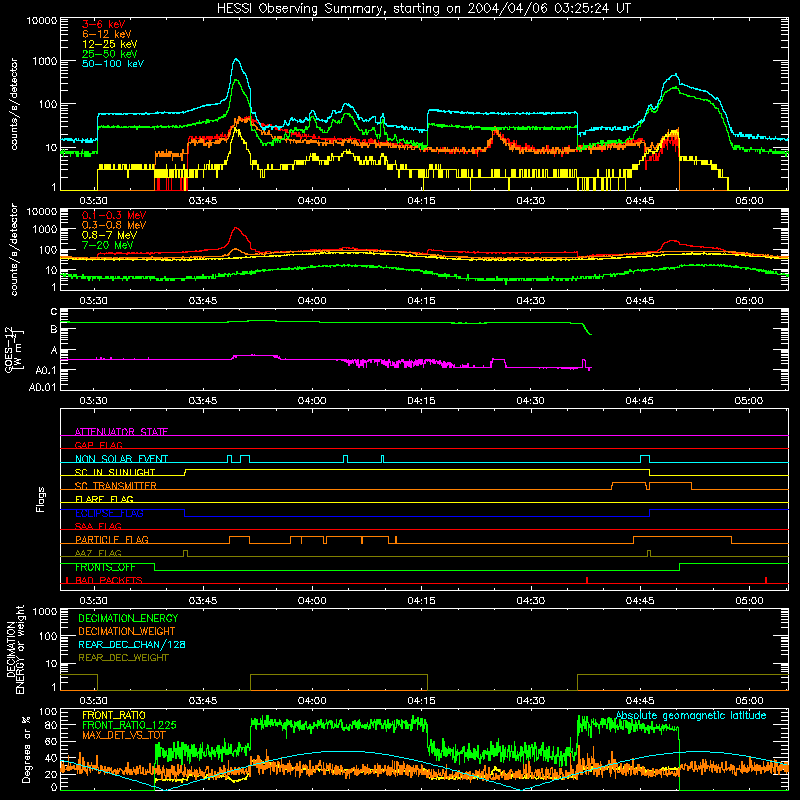Select the 3-6 keV legend label

point(104,24)
